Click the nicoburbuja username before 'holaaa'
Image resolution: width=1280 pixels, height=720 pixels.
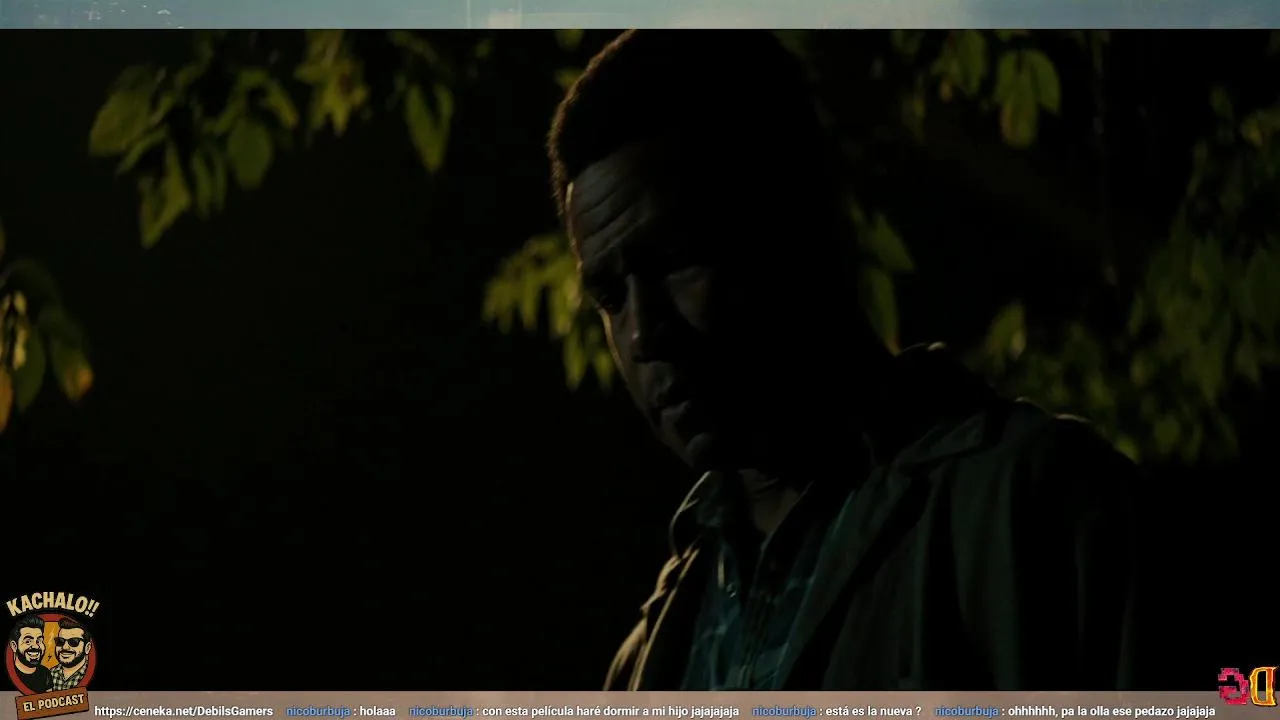[318, 711]
